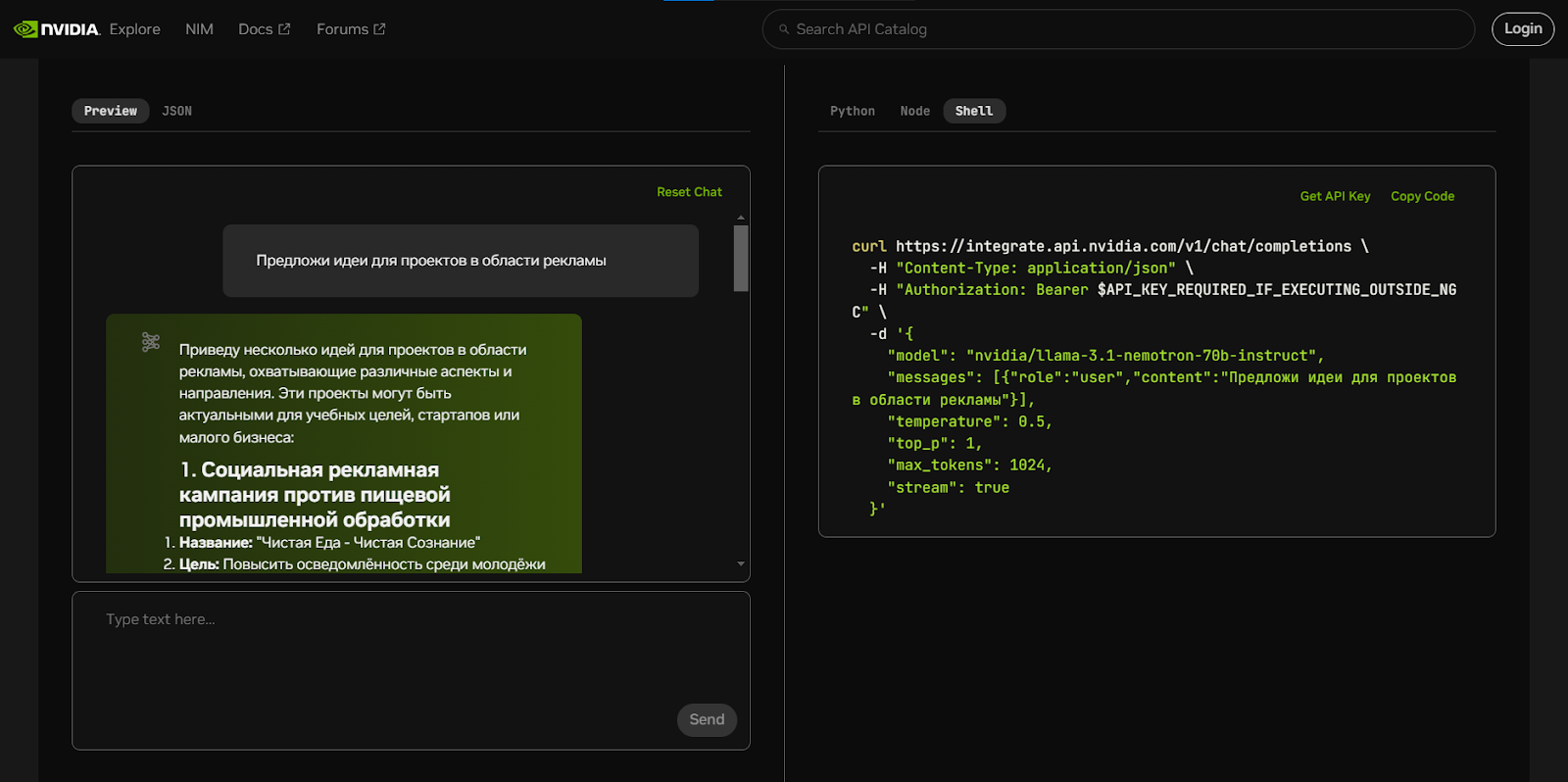Click the '"stream": true' code line
The width and height of the screenshot is (1568, 782).
pyautogui.click(x=948, y=487)
